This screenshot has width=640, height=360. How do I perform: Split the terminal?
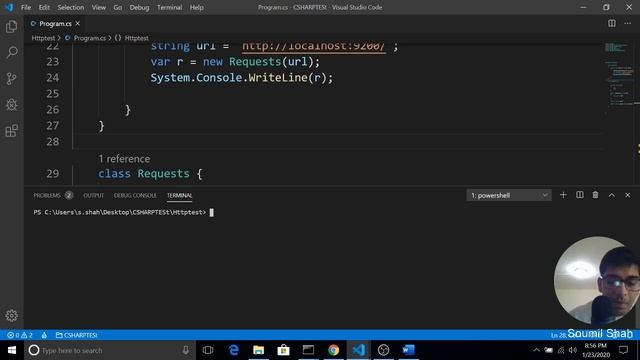580,195
